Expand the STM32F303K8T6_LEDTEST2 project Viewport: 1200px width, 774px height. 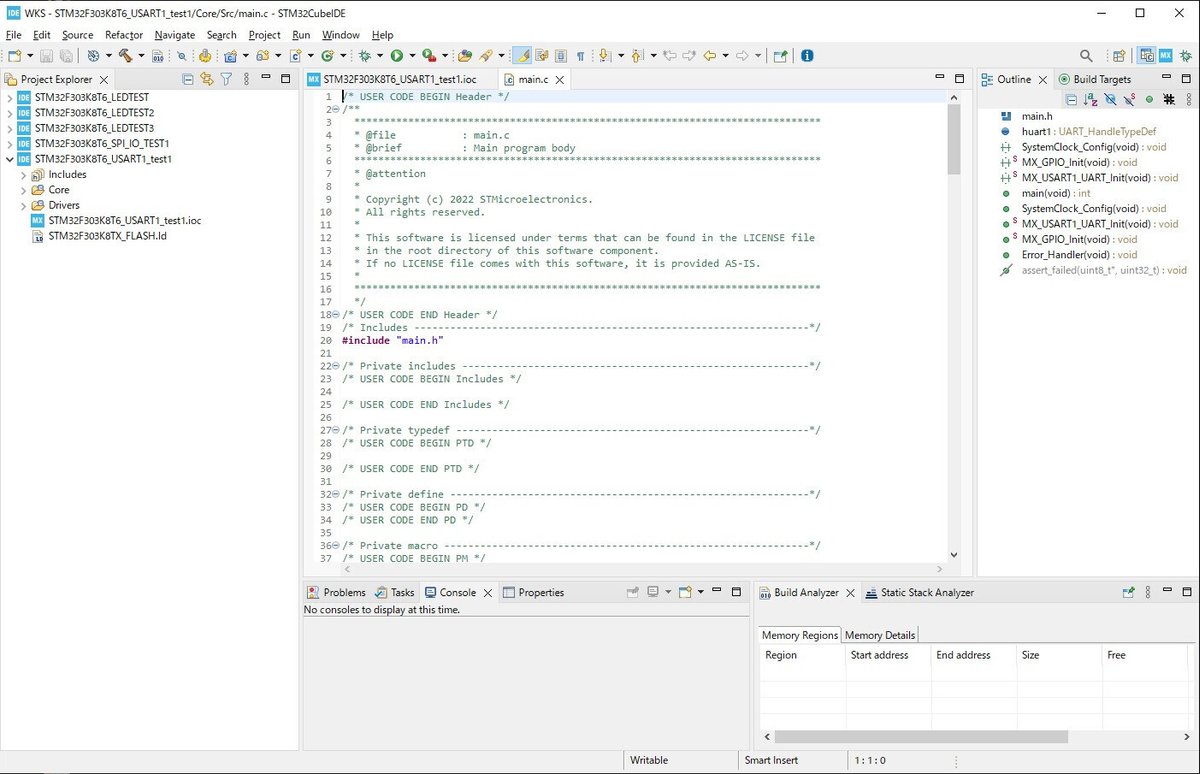[10, 113]
